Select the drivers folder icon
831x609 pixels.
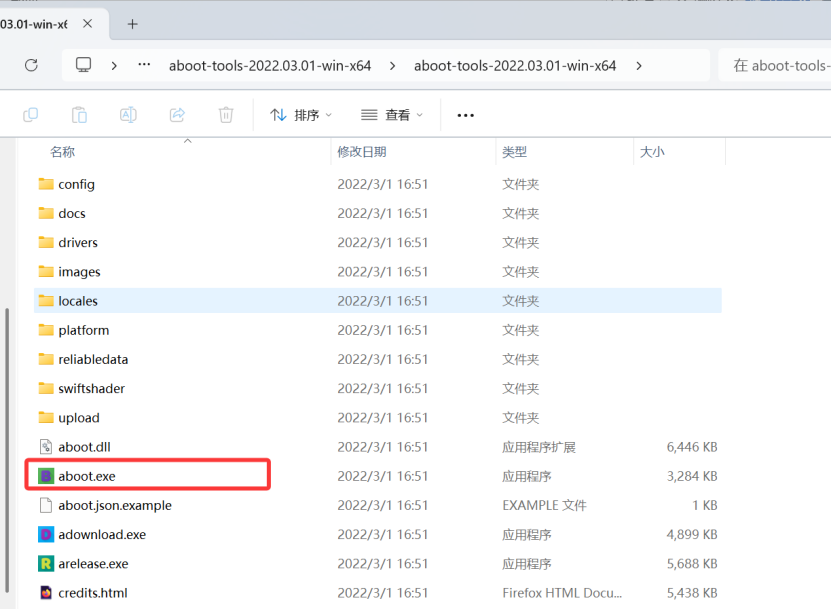point(46,242)
